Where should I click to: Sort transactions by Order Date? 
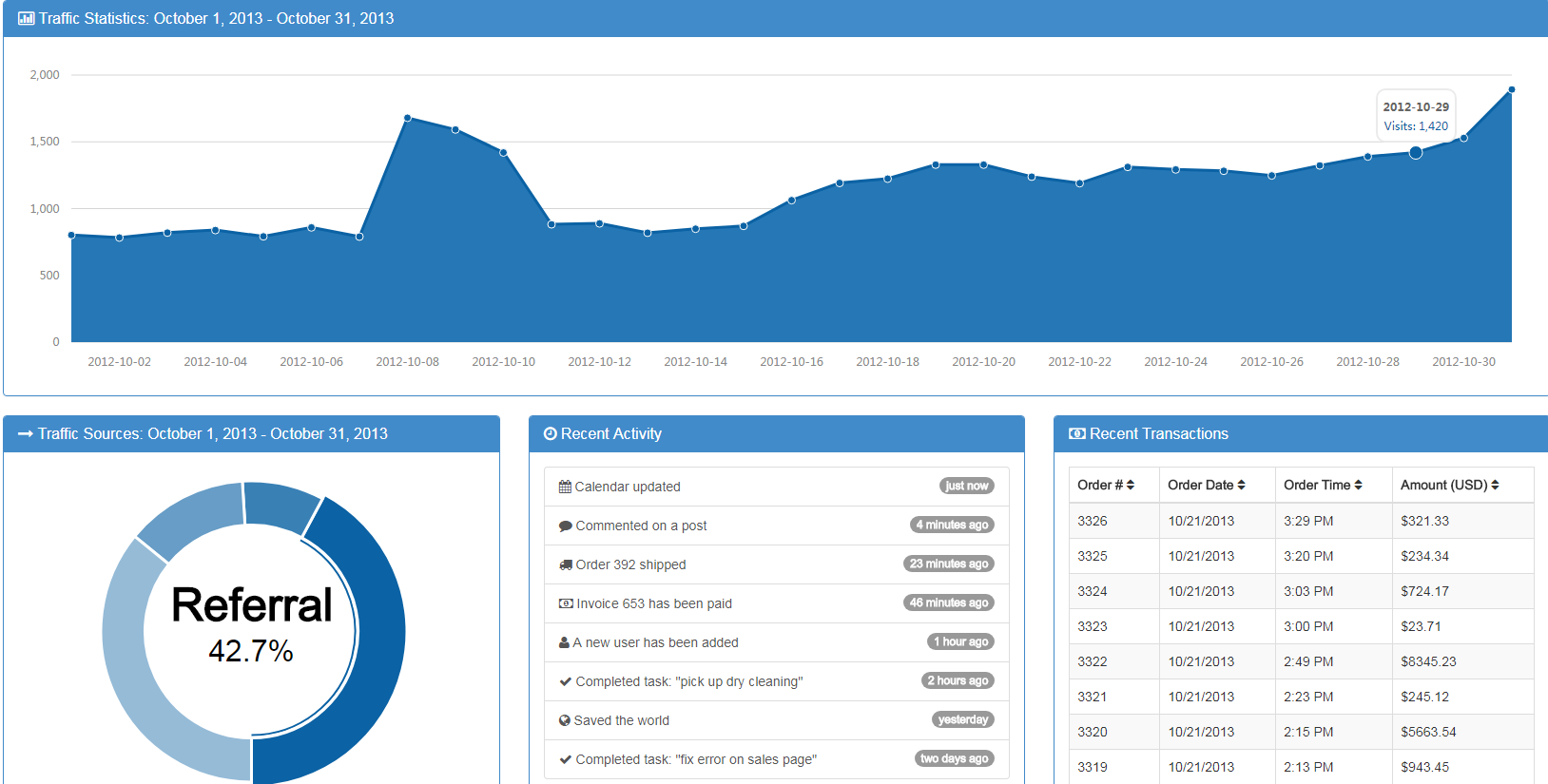pyautogui.click(x=1206, y=485)
